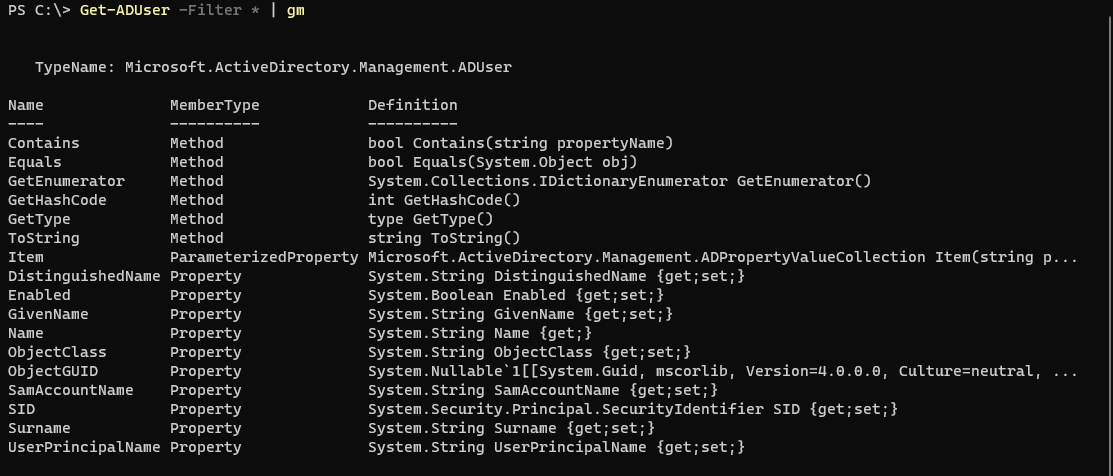Click the Equals method definition text
The image size is (1113, 476).
pyautogui.click(x=502, y=162)
